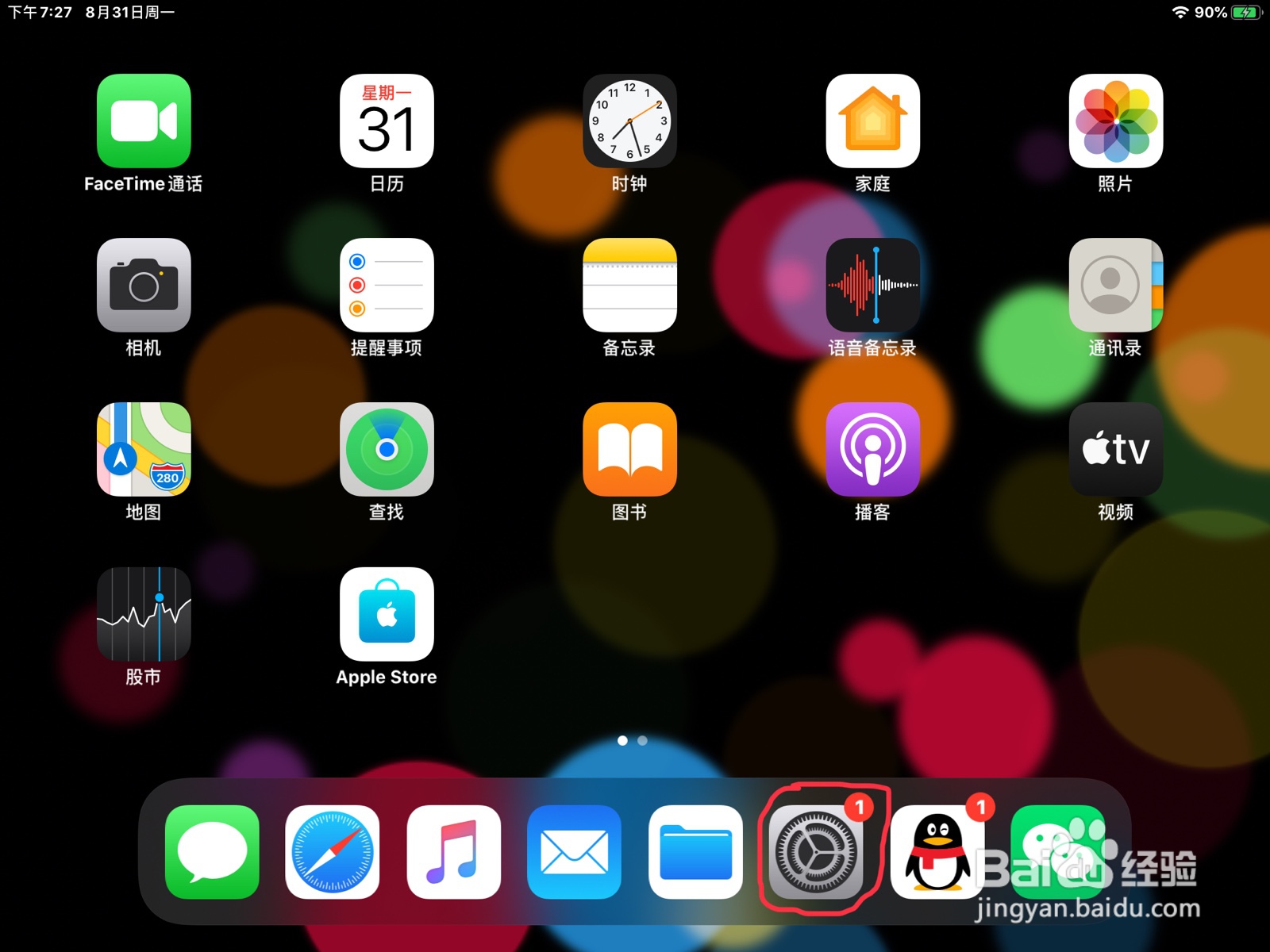Open the 播客 Podcasts app
The image size is (1270, 952).
pos(872,449)
